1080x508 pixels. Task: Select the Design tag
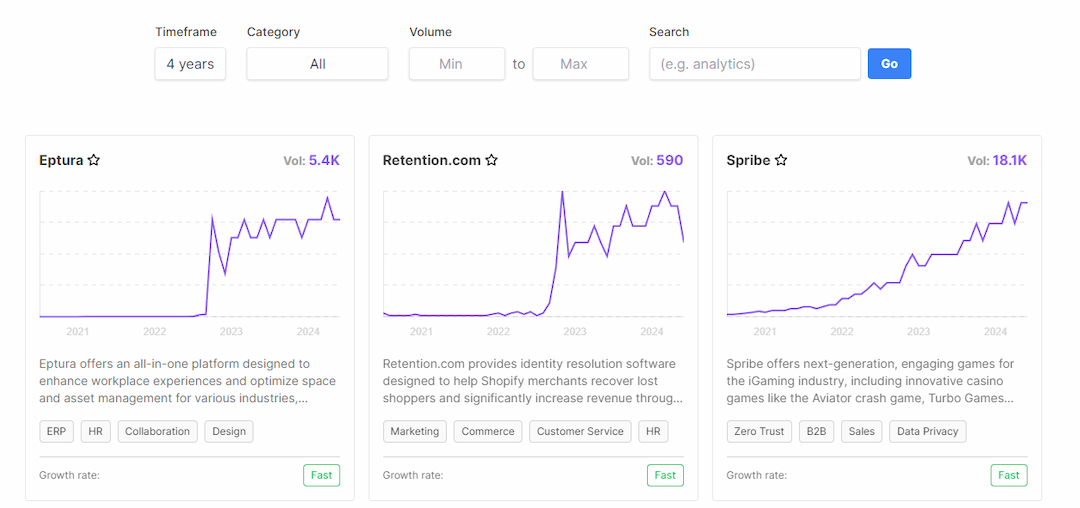229,432
